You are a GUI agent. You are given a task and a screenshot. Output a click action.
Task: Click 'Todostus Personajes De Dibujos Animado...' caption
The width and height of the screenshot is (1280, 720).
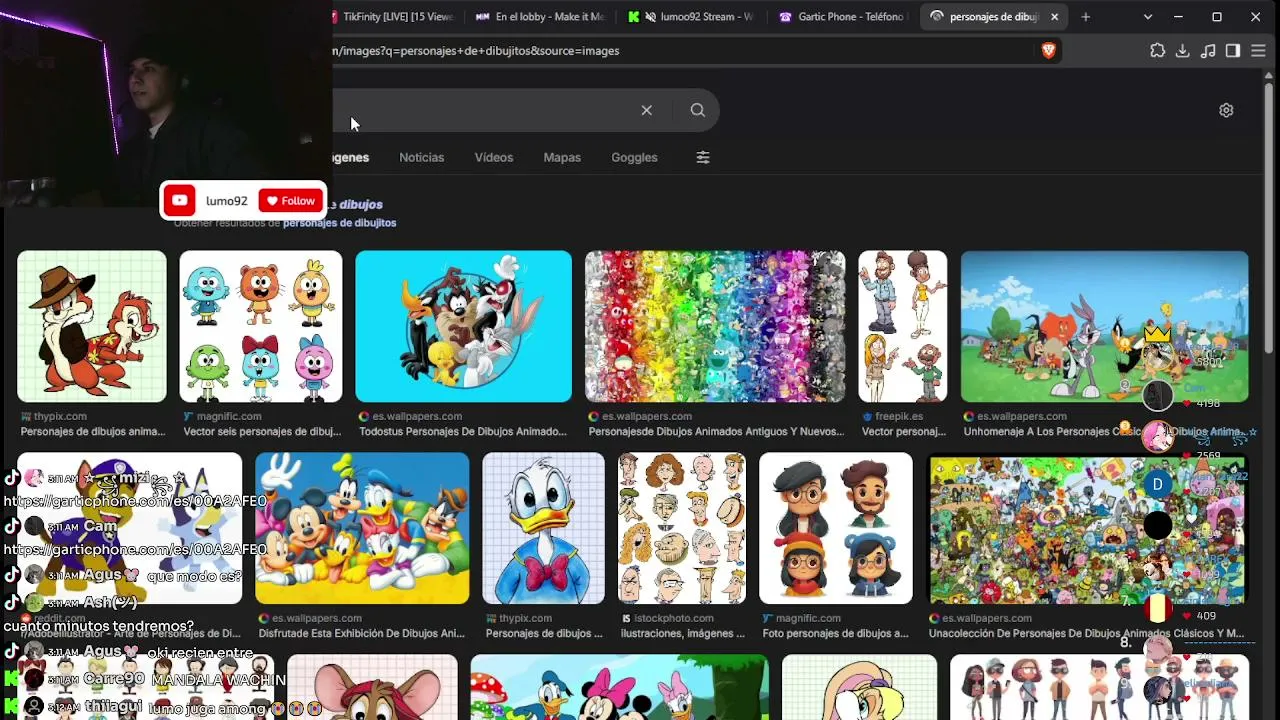click(x=463, y=432)
